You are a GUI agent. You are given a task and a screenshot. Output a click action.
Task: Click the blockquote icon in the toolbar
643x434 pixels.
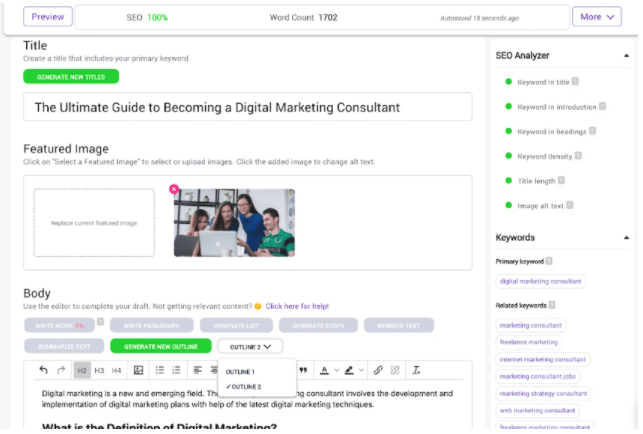point(303,370)
